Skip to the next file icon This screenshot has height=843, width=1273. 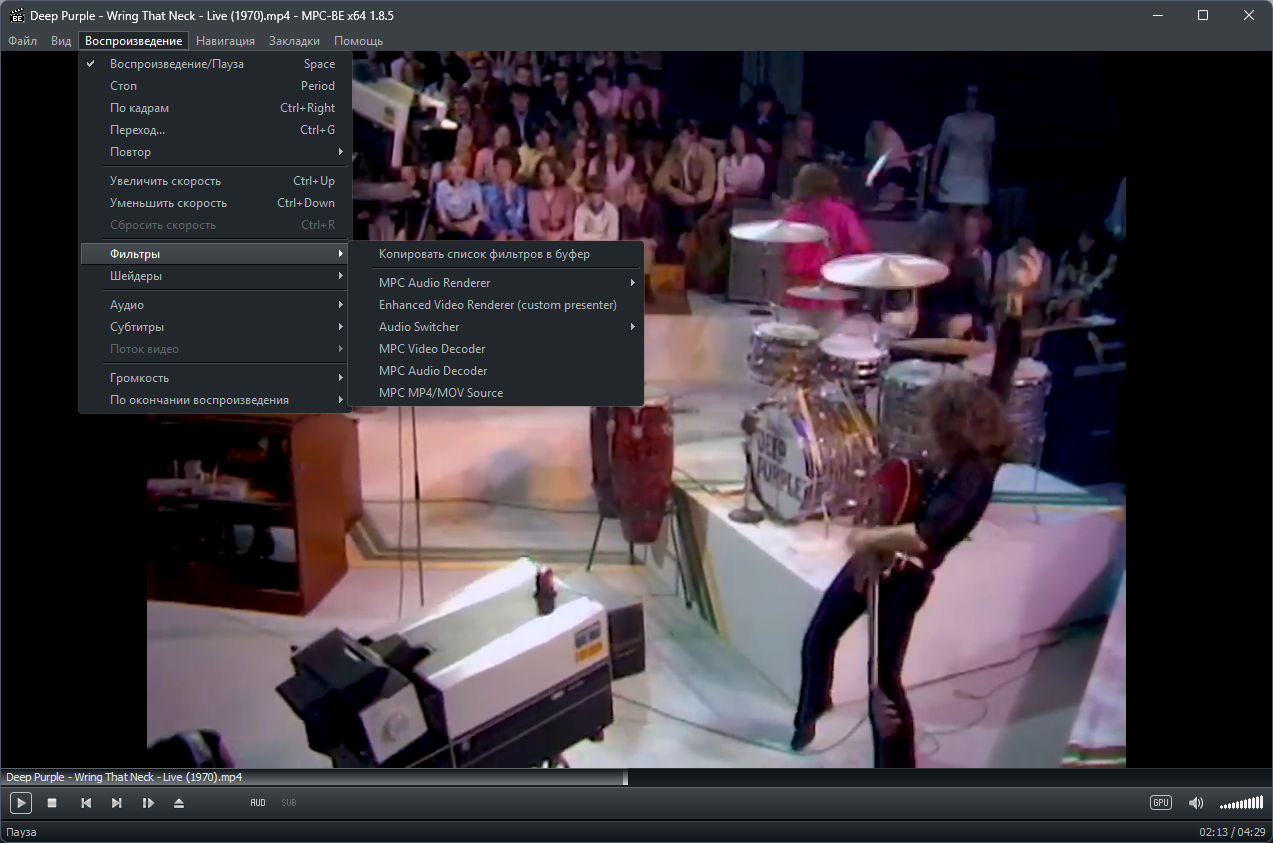(x=117, y=803)
